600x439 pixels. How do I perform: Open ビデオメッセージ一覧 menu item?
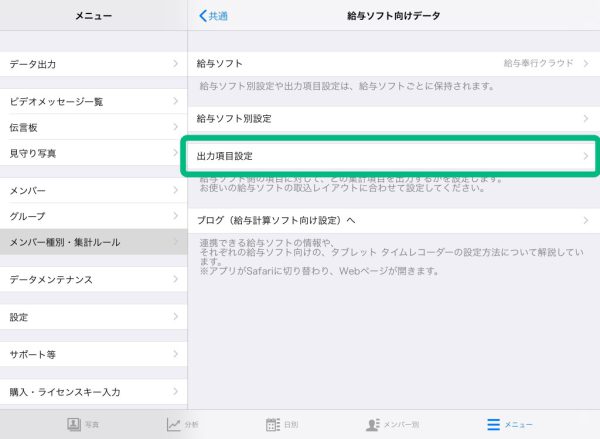coord(93,101)
